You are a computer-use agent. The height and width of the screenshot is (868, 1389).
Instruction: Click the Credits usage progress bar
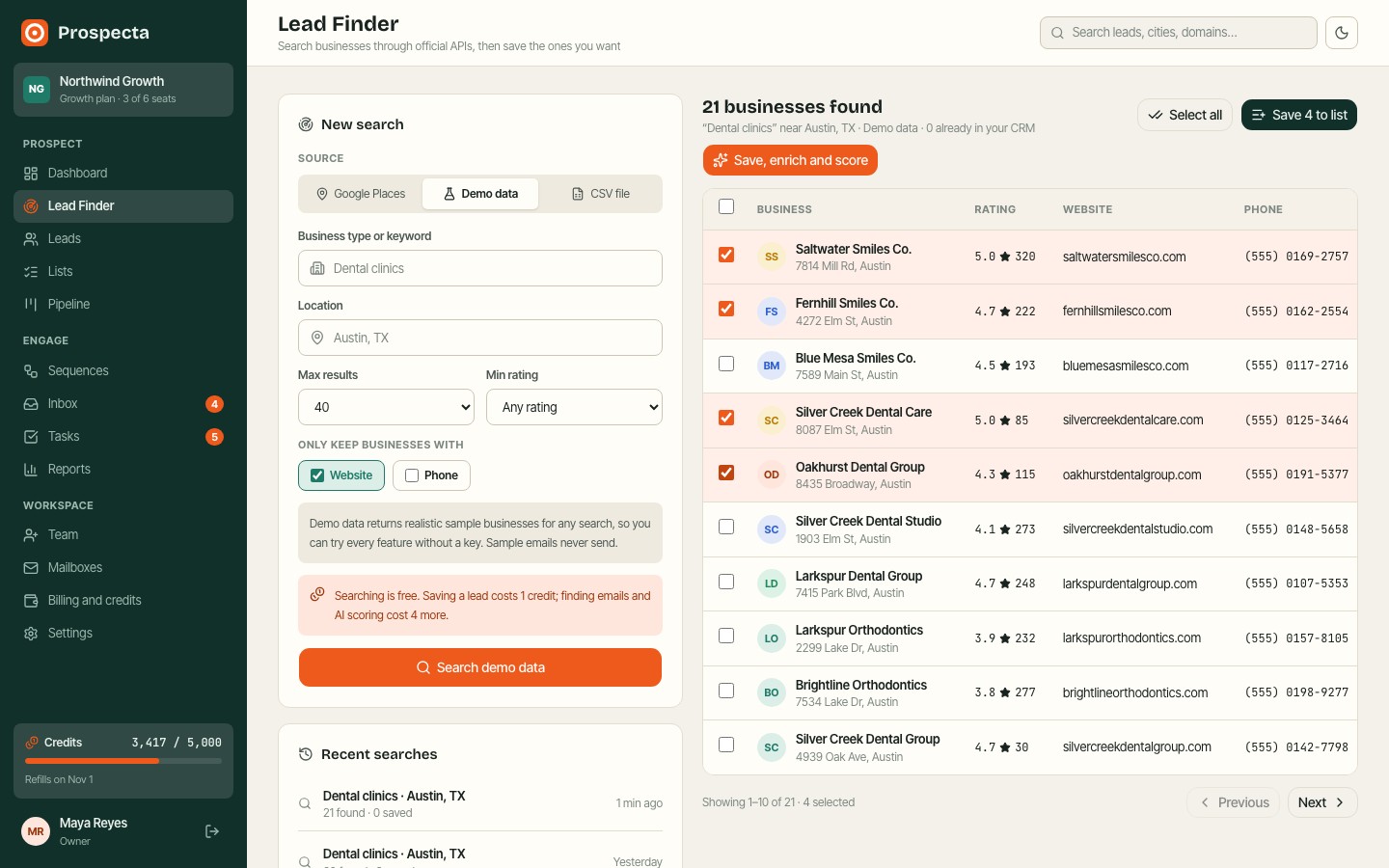123,761
